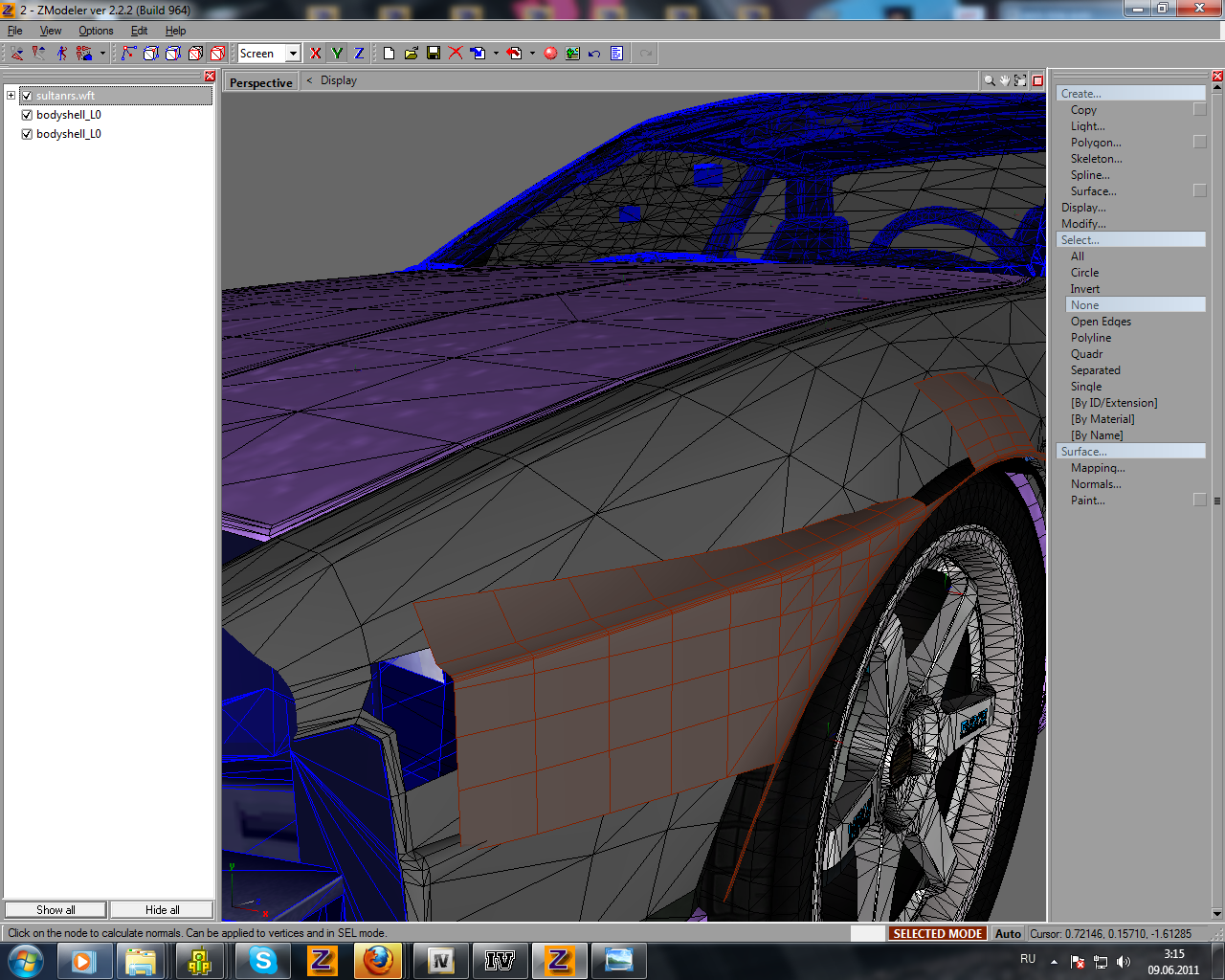Open the File menu

pyautogui.click(x=15, y=31)
